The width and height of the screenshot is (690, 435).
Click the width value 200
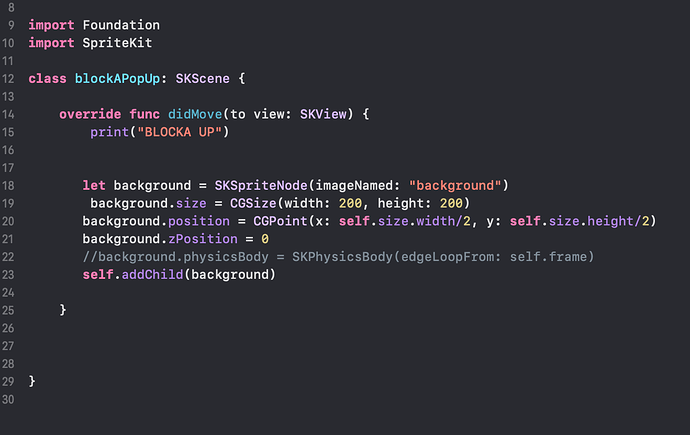tap(350, 203)
